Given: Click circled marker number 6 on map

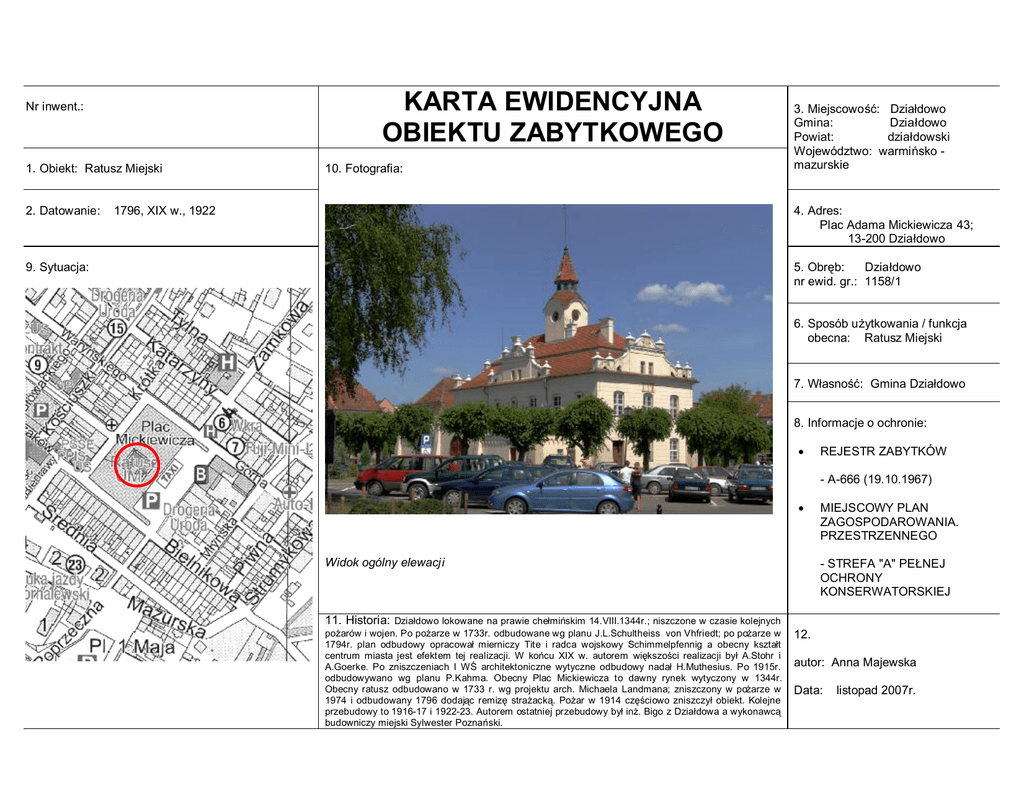Looking at the screenshot, I should pyautogui.click(x=222, y=423).
